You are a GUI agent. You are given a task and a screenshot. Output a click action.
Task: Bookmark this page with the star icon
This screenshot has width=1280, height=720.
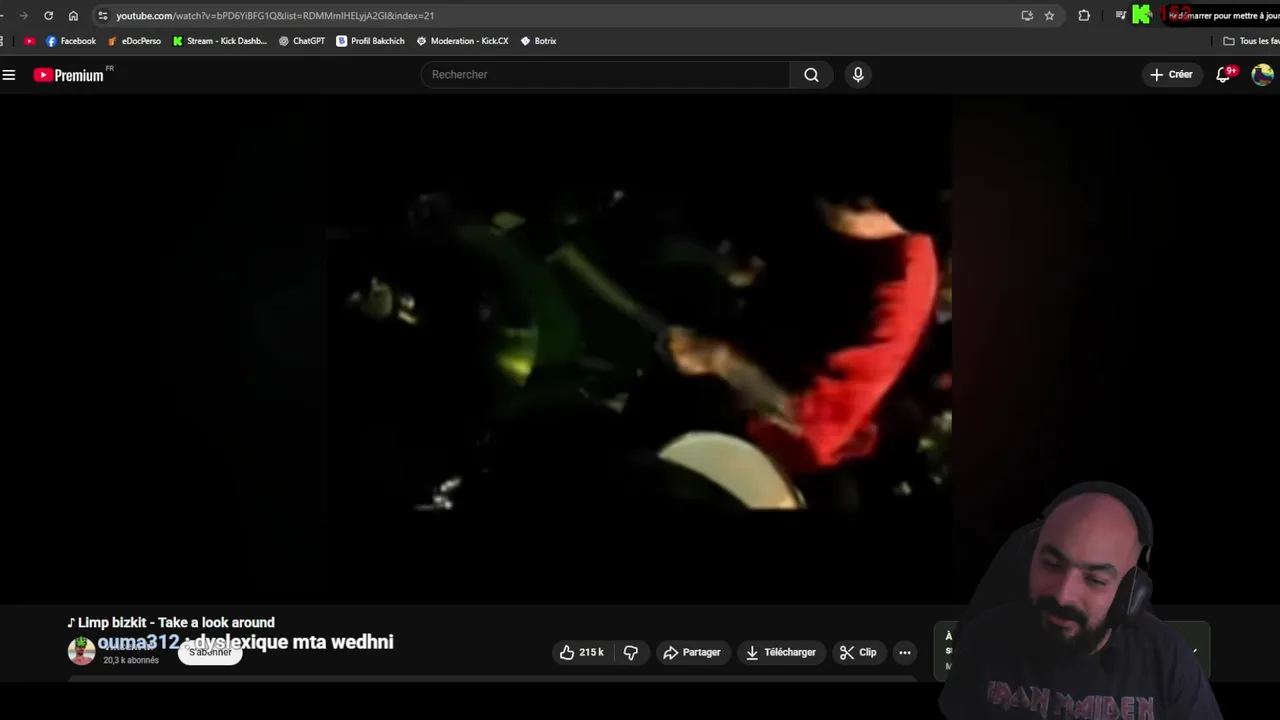click(1049, 15)
